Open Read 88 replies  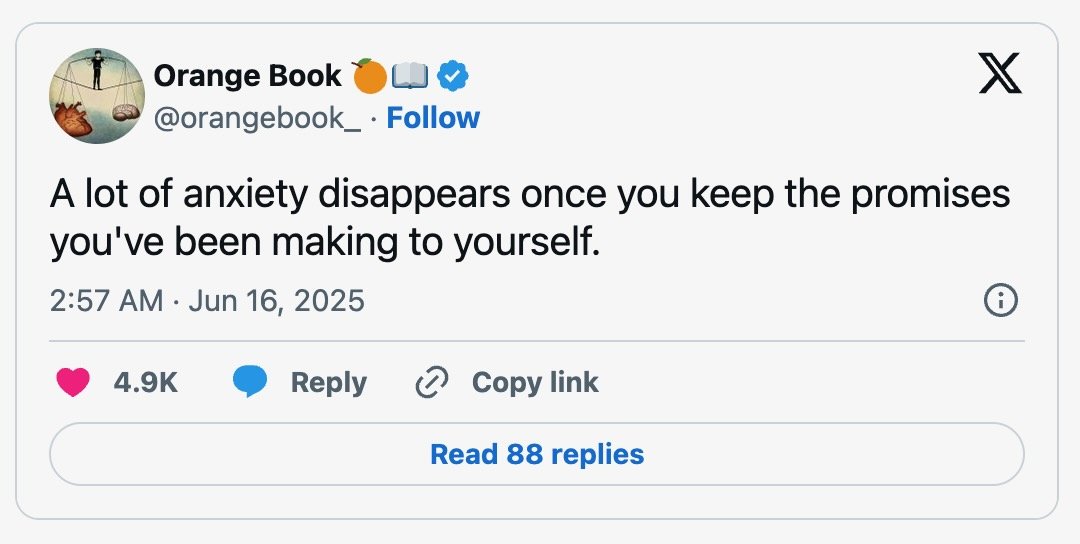537,454
